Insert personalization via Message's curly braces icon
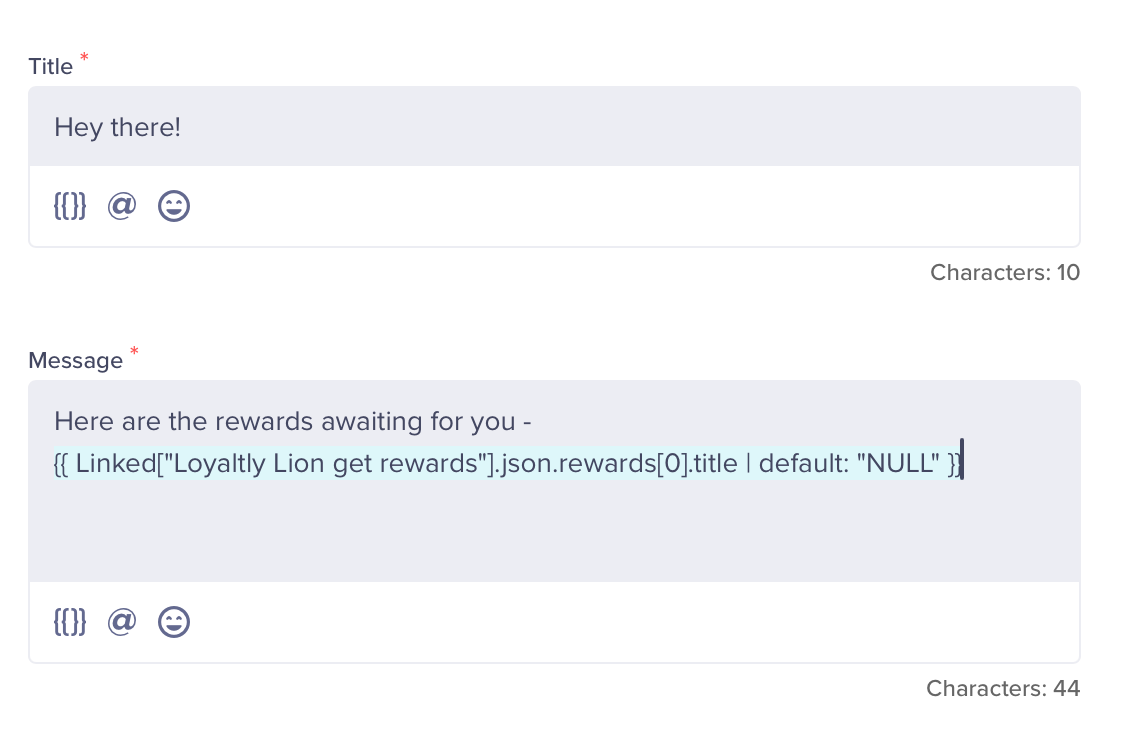 tap(70, 622)
